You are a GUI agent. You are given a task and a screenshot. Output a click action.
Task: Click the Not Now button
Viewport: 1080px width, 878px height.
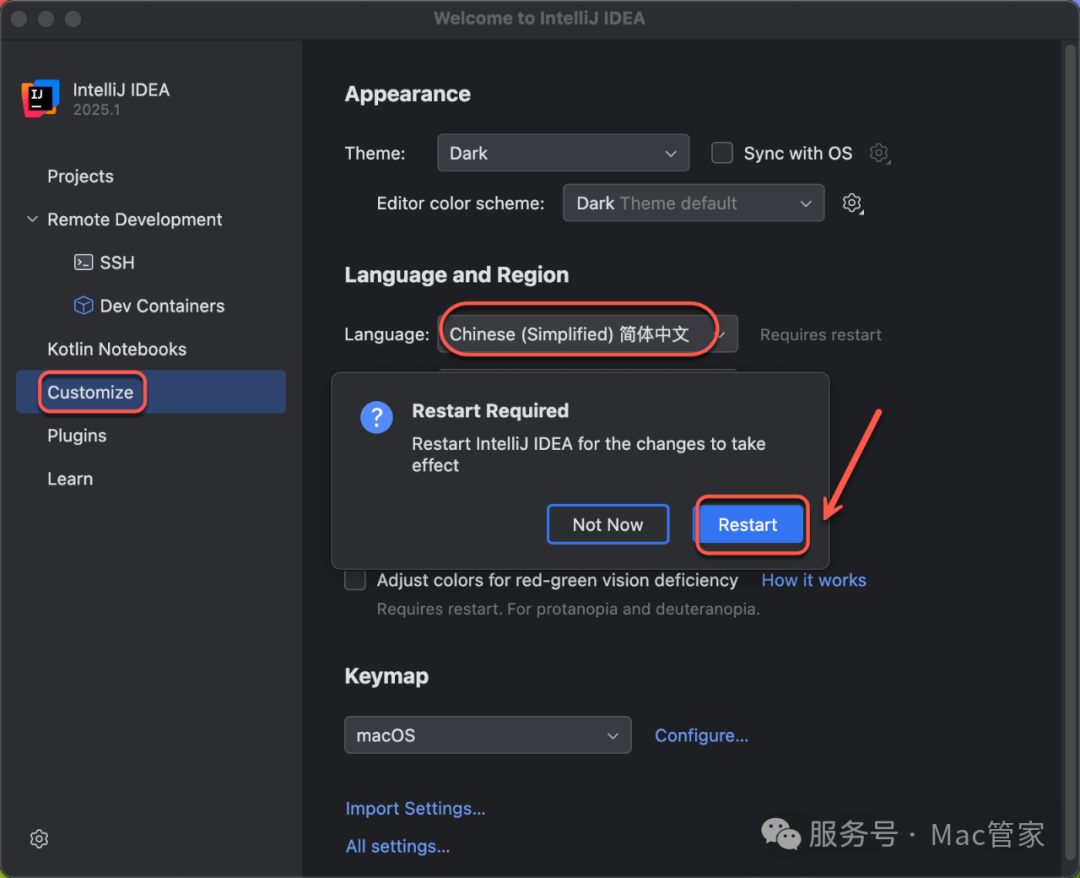point(608,525)
